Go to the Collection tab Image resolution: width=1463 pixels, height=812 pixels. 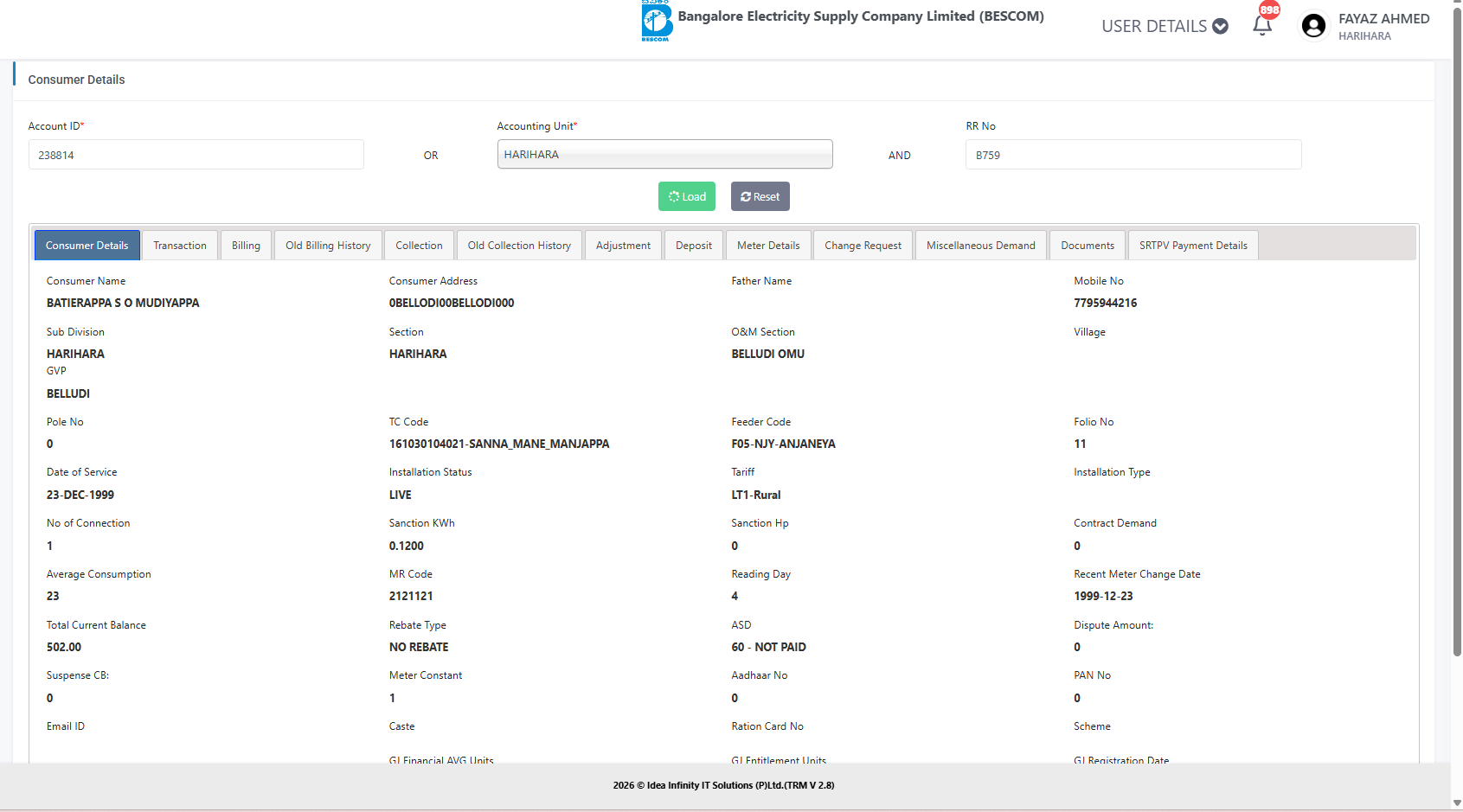point(419,246)
